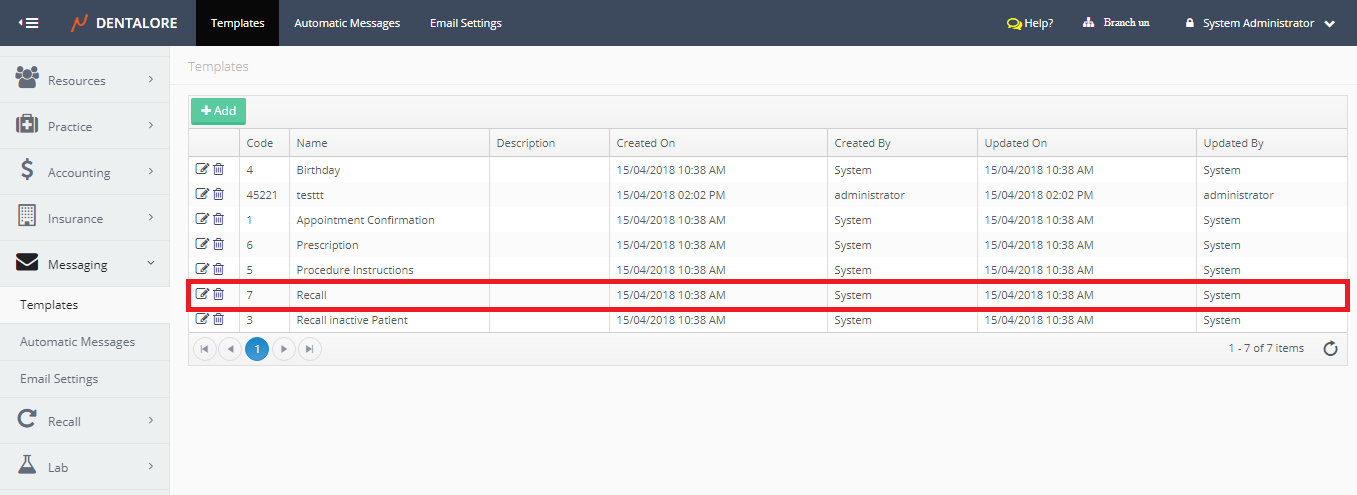Click edit icon for Appointment Confirmation row

pyautogui.click(x=202, y=220)
